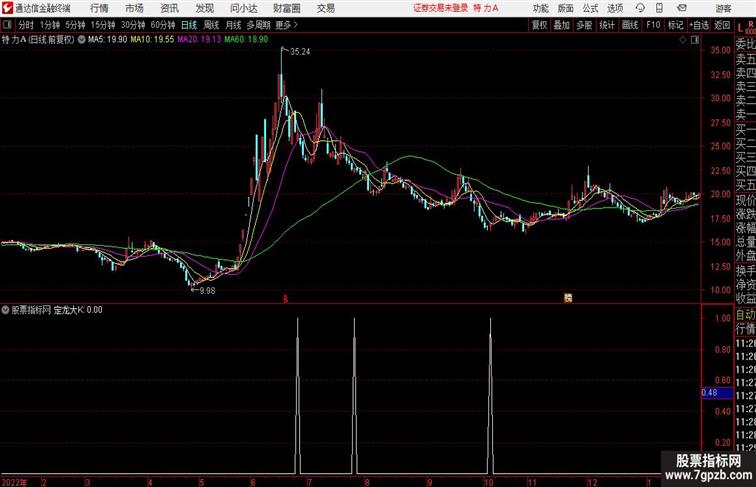
Task: Click the customer service headset icon
Action: tap(640, 8)
